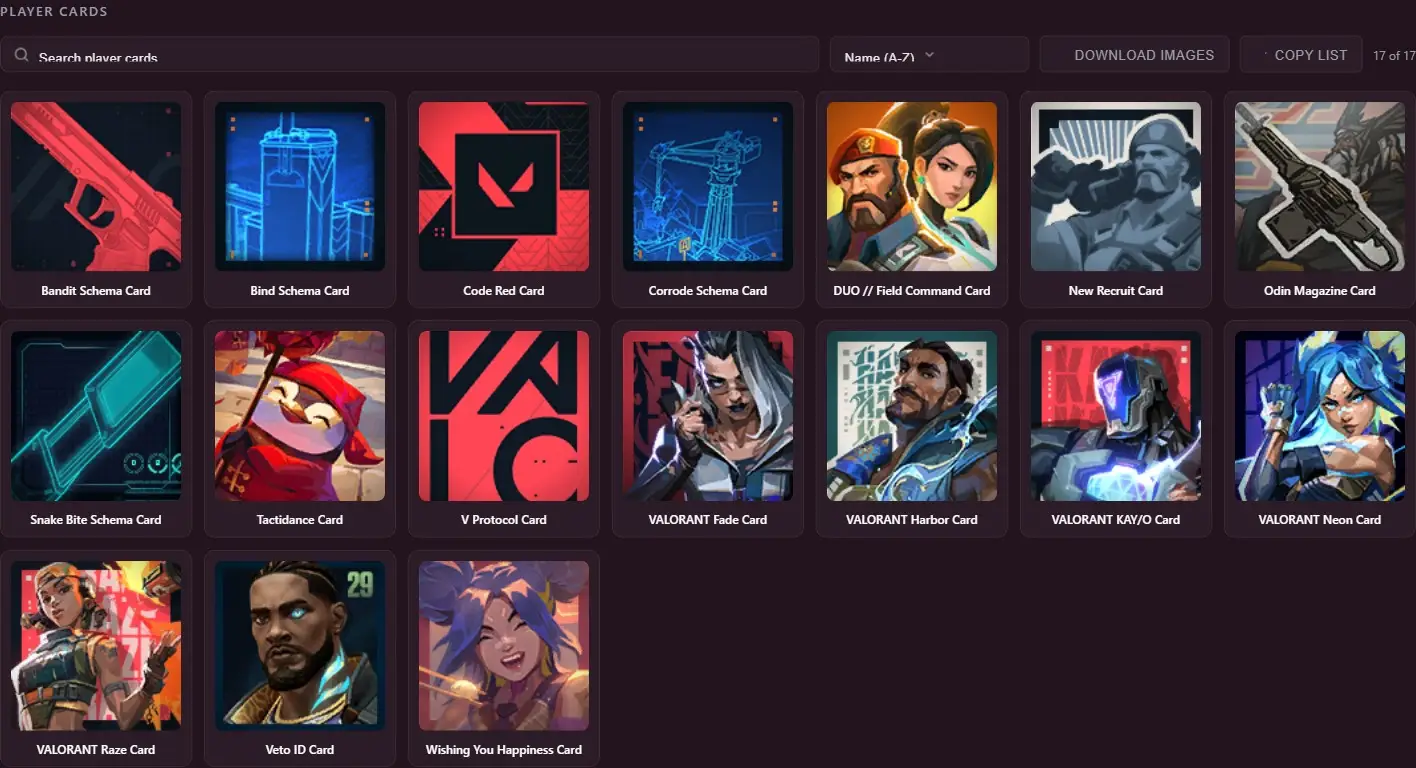
Task: Click the magnifier icon in the search bar
Action: click(21, 55)
